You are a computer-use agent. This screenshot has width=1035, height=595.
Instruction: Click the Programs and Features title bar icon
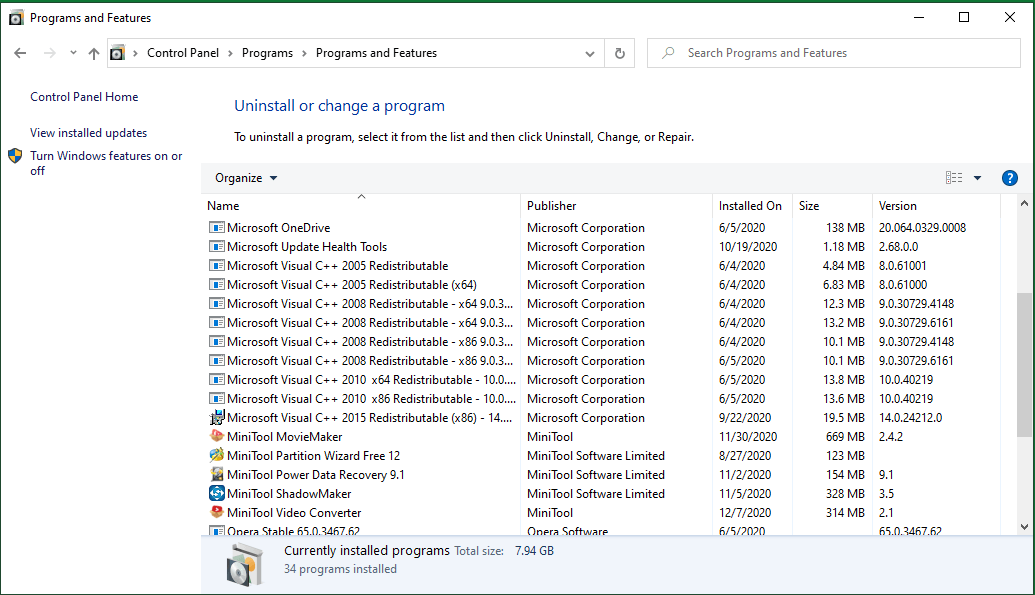(16, 18)
